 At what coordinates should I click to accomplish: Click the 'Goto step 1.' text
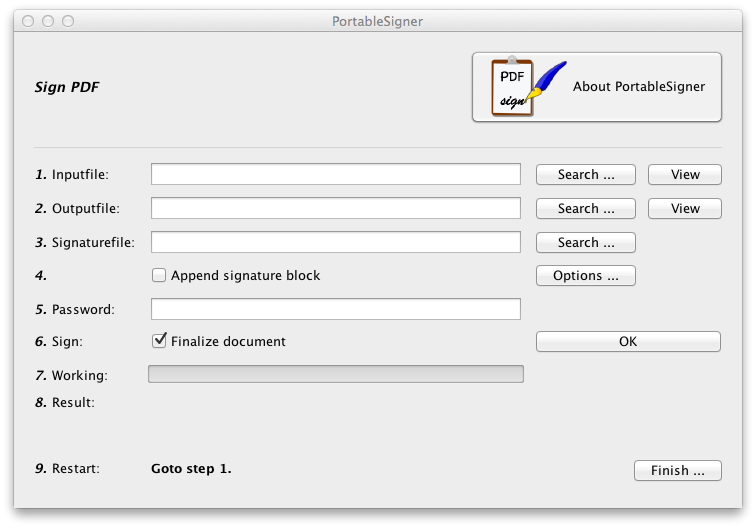click(191, 469)
